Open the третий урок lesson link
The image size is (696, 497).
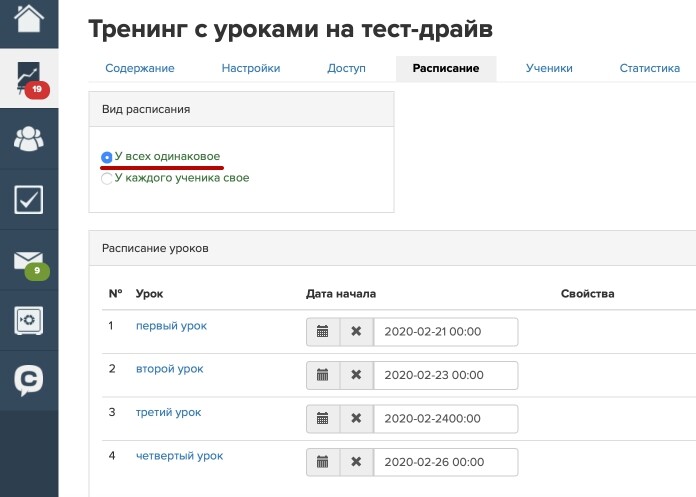(x=168, y=412)
